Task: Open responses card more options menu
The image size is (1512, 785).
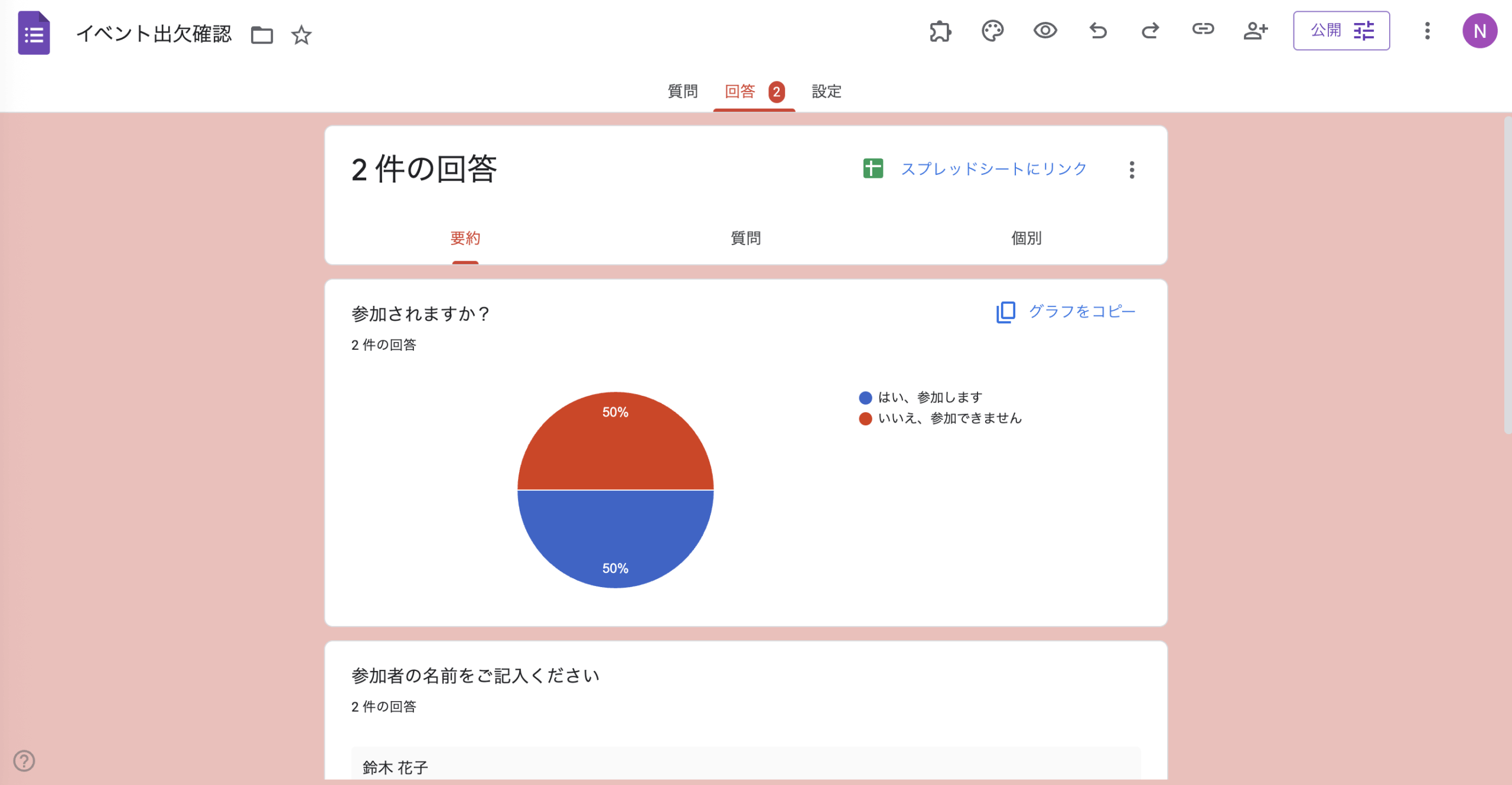Action: tap(1132, 170)
